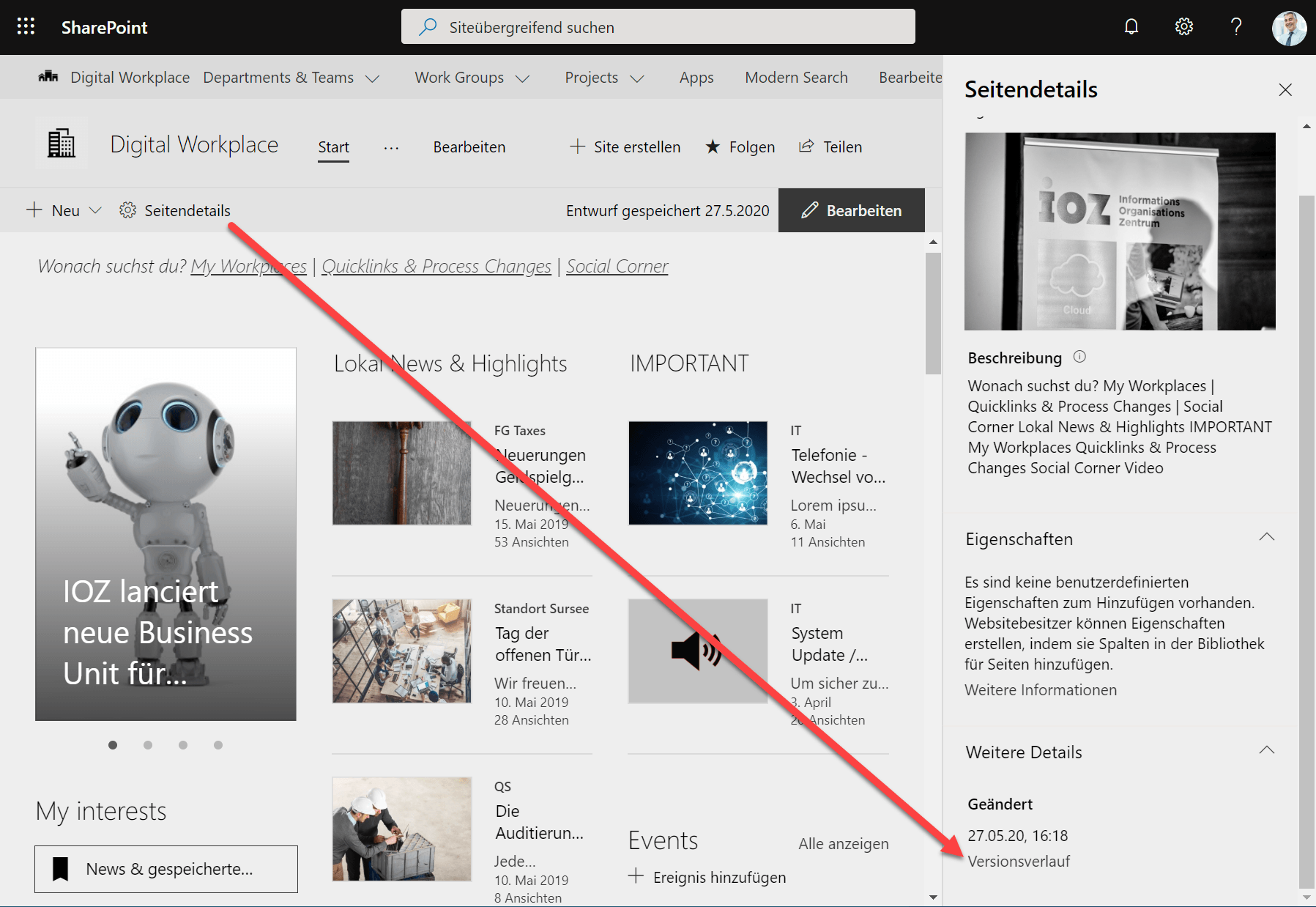Image resolution: width=1316 pixels, height=907 pixels.
Task: Click Ereignis hinzufügen text
Action: 719,877
